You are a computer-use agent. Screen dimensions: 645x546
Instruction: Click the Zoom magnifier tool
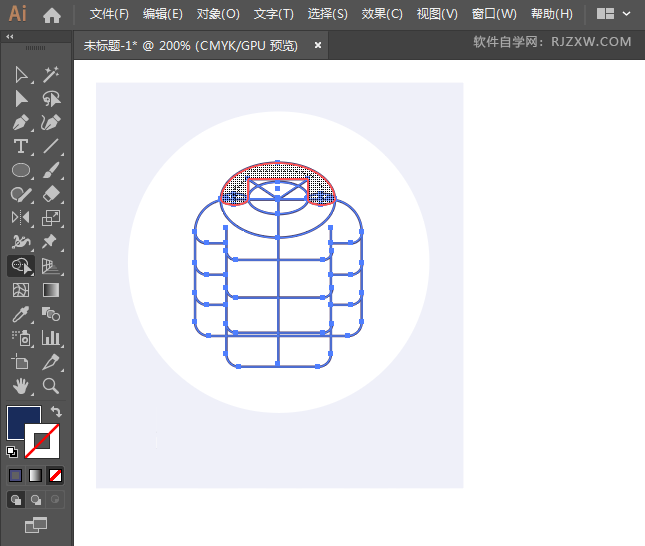pyautogui.click(x=51, y=385)
